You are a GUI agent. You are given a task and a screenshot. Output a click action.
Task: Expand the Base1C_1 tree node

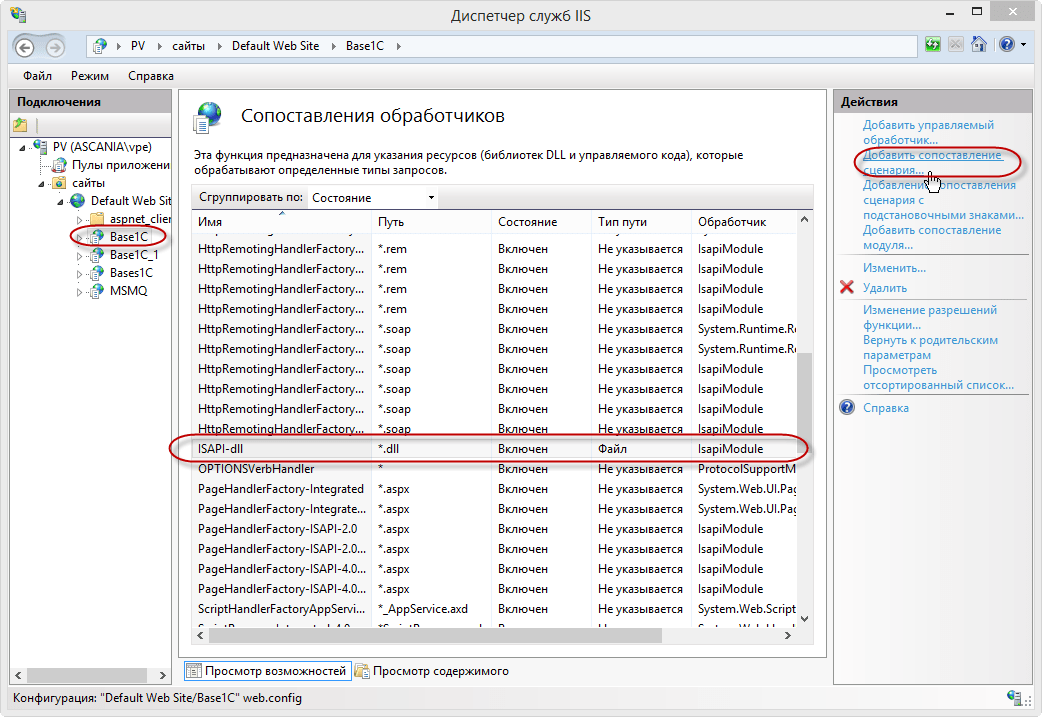pos(80,255)
